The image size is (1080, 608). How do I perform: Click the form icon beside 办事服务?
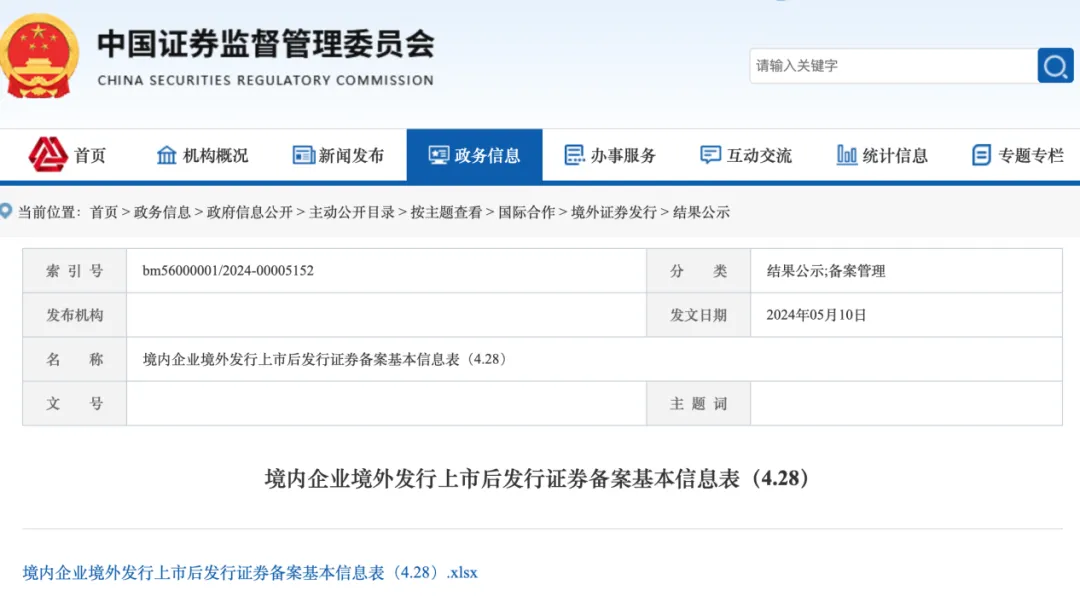click(x=574, y=155)
